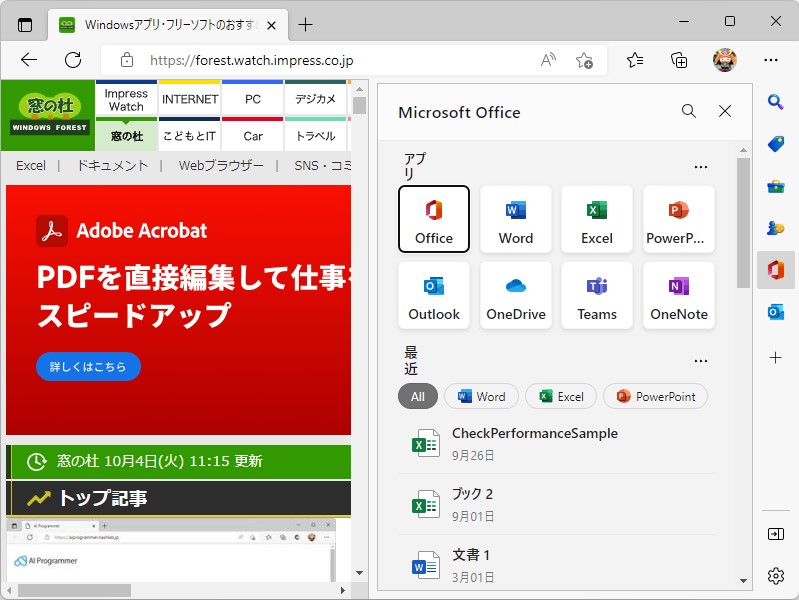Add this page to favorites

coord(584,60)
